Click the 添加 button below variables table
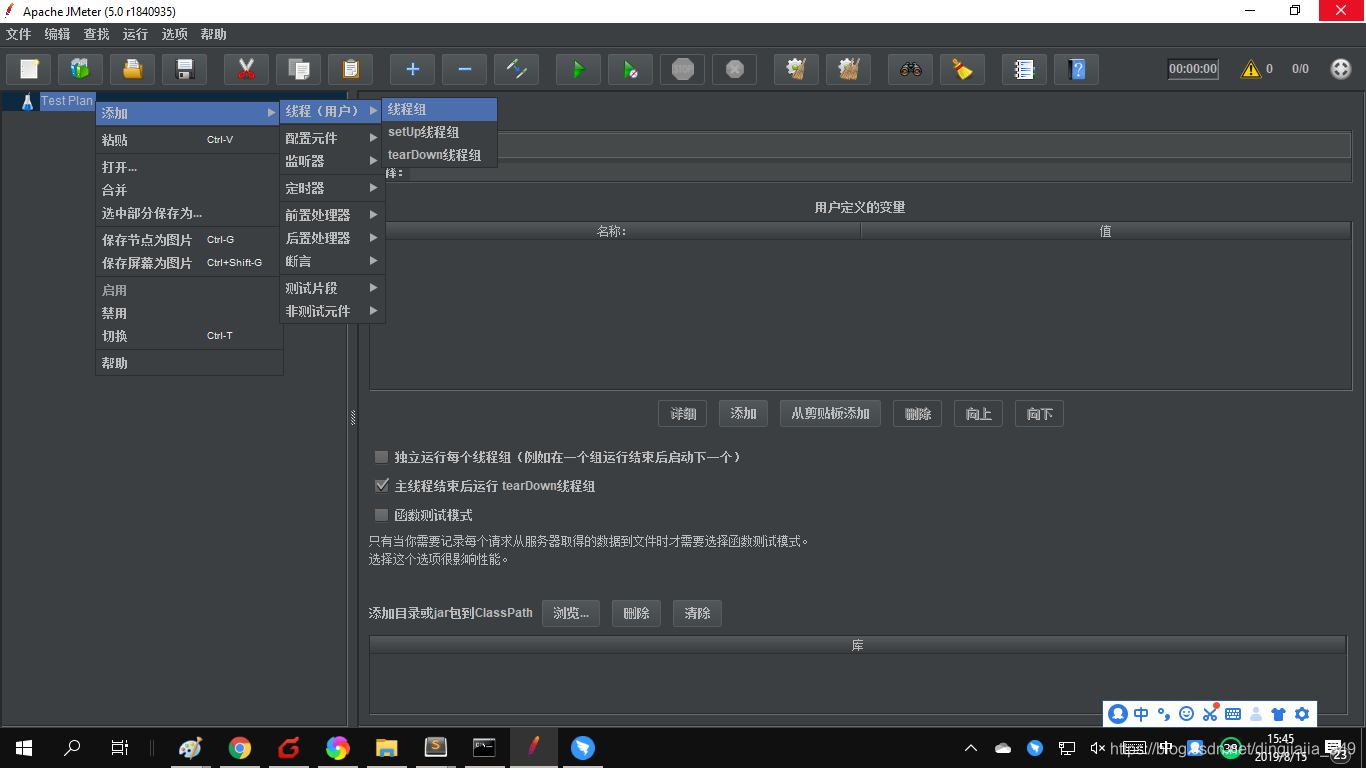 tap(743, 414)
